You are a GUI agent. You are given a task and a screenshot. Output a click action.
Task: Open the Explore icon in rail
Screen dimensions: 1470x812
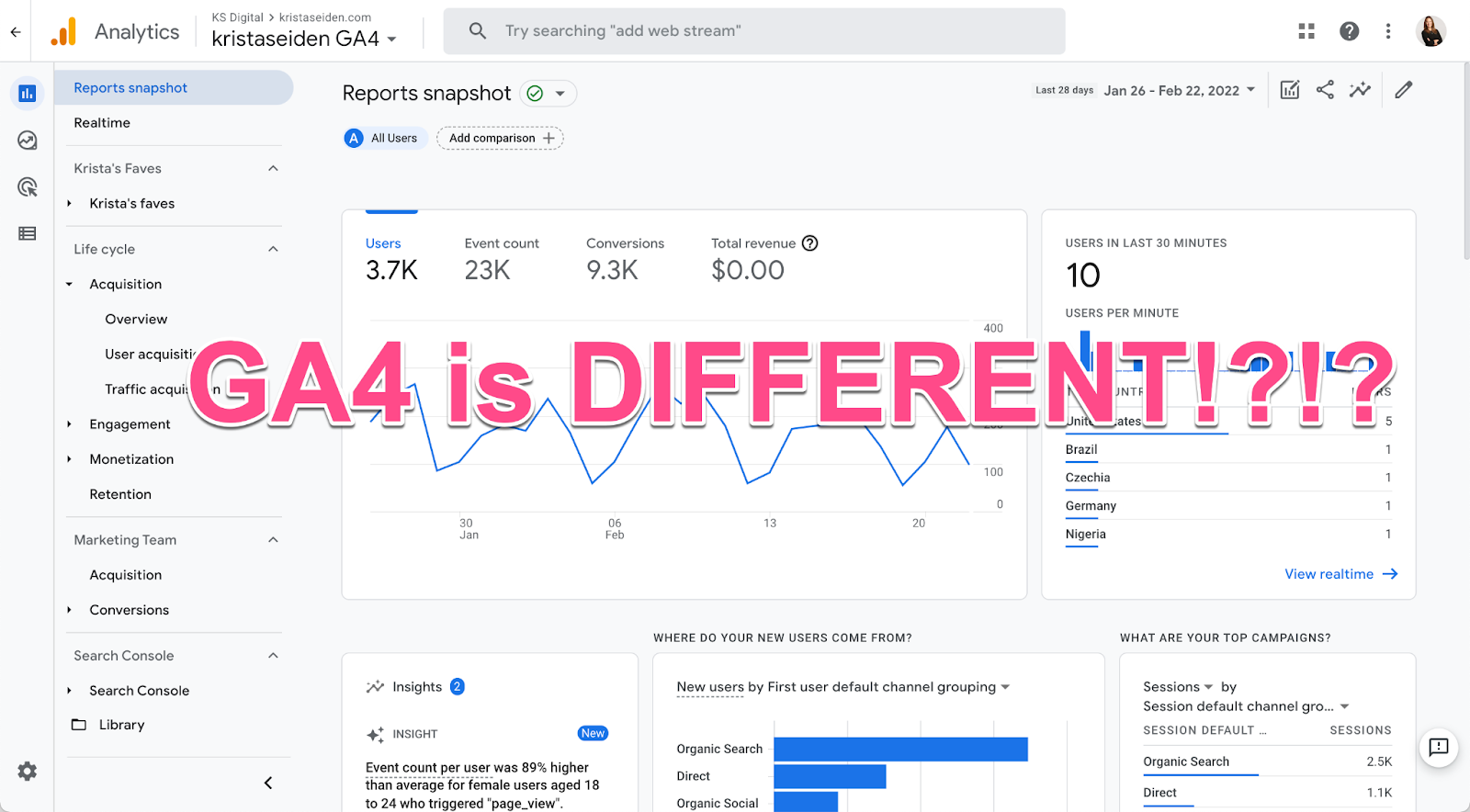pos(28,140)
